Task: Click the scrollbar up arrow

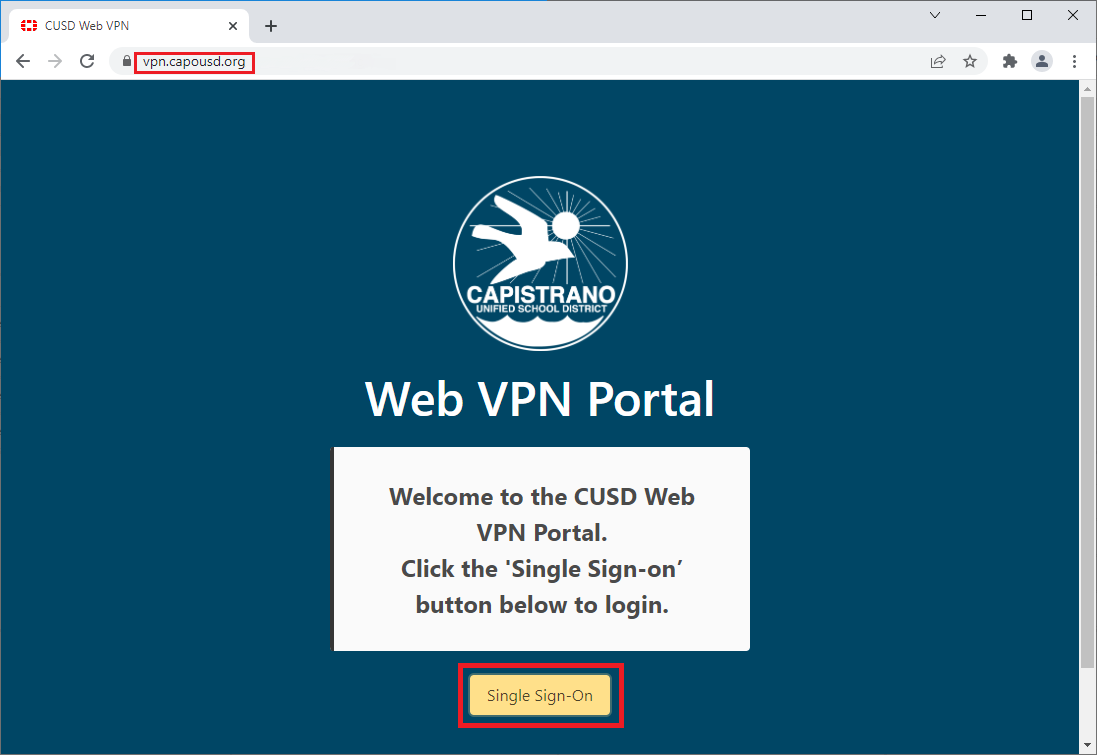Action: (x=1087, y=89)
